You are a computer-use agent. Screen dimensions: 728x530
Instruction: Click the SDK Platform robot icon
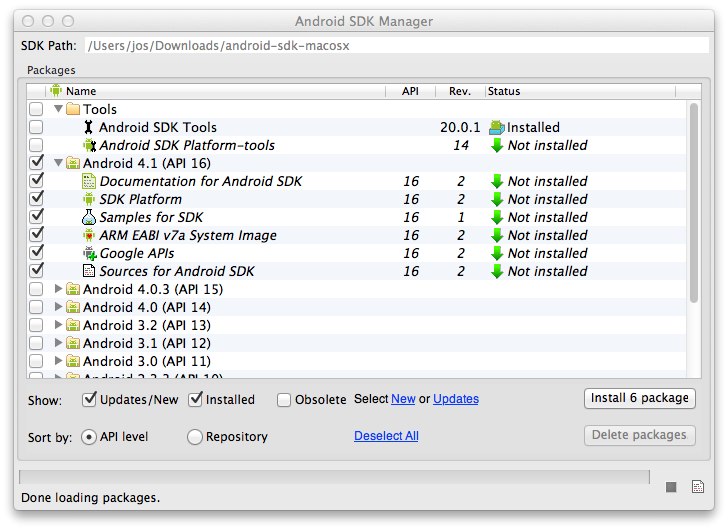89,199
